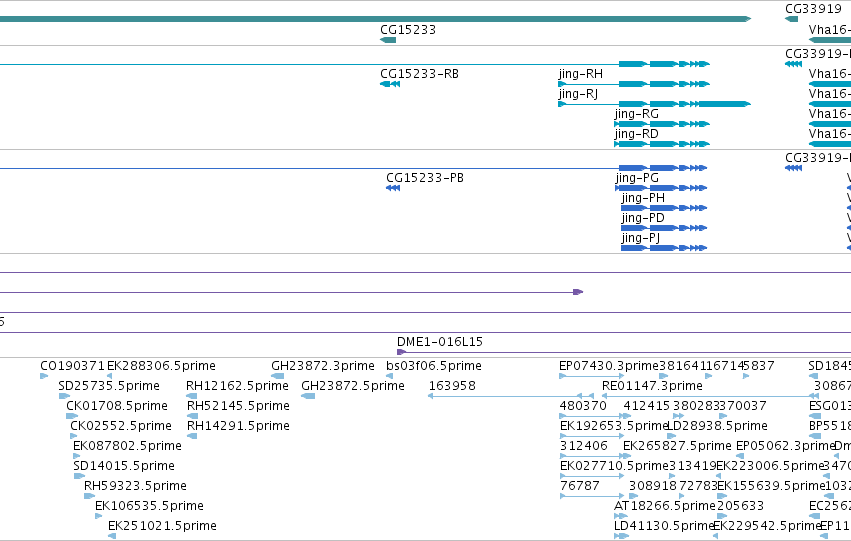Click the EK251021.5prime EST label
The height and width of the screenshot is (541, 851).
(x=162, y=526)
